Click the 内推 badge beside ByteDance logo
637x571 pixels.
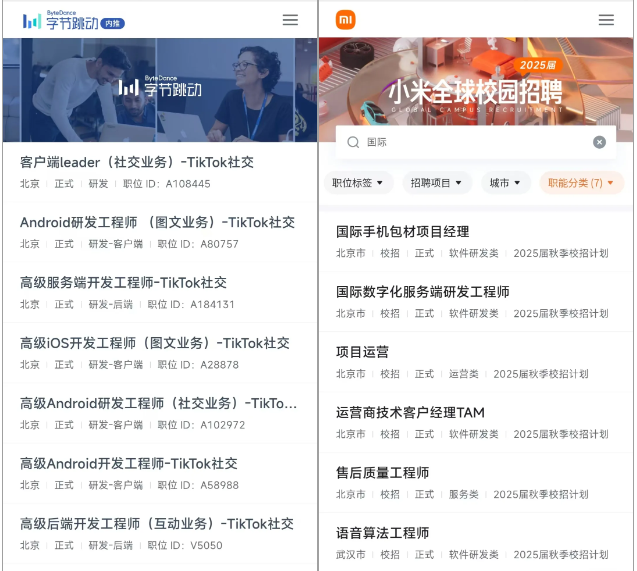pos(113,24)
